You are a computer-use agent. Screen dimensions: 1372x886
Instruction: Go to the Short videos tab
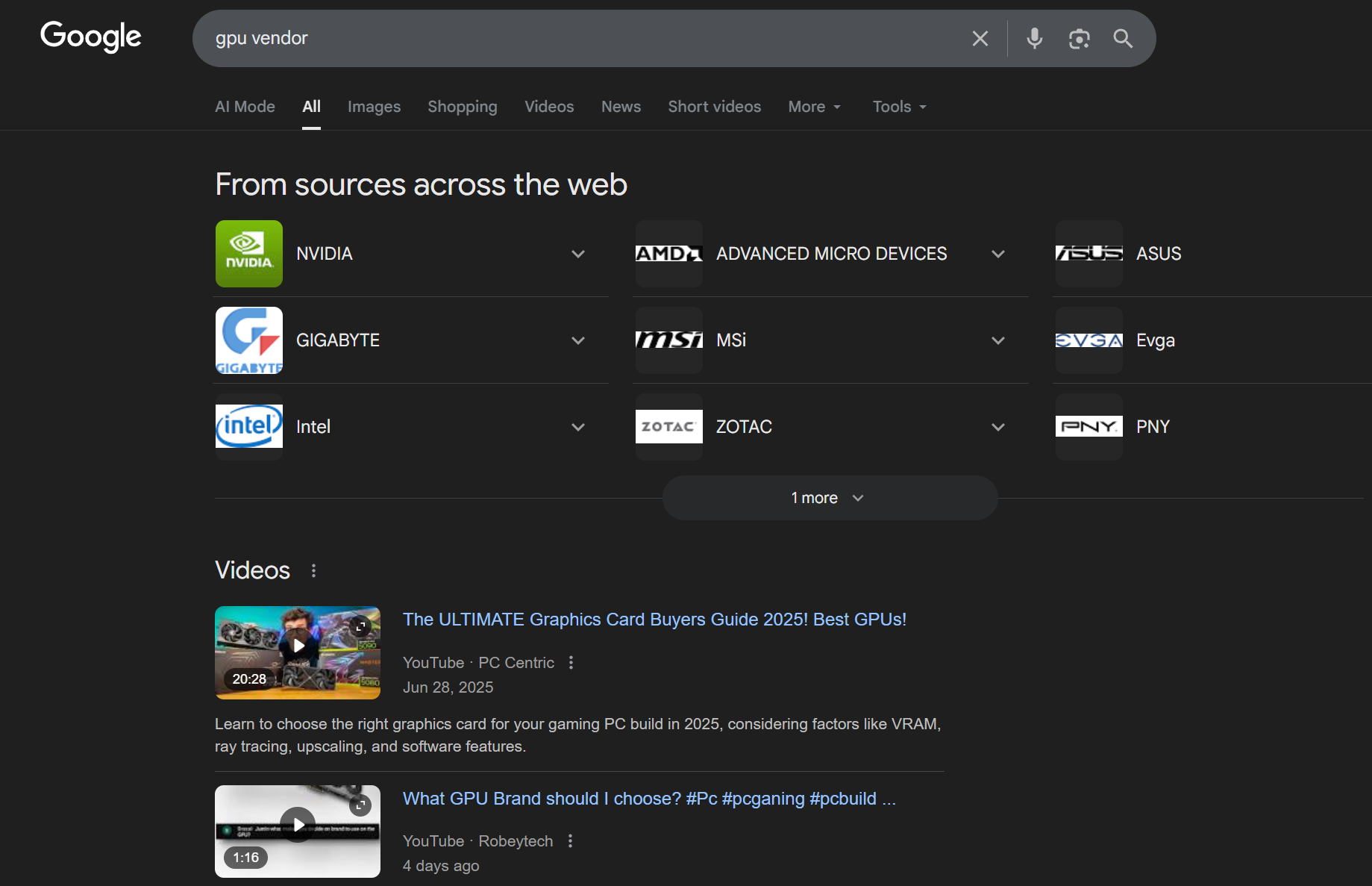click(714, 107)
